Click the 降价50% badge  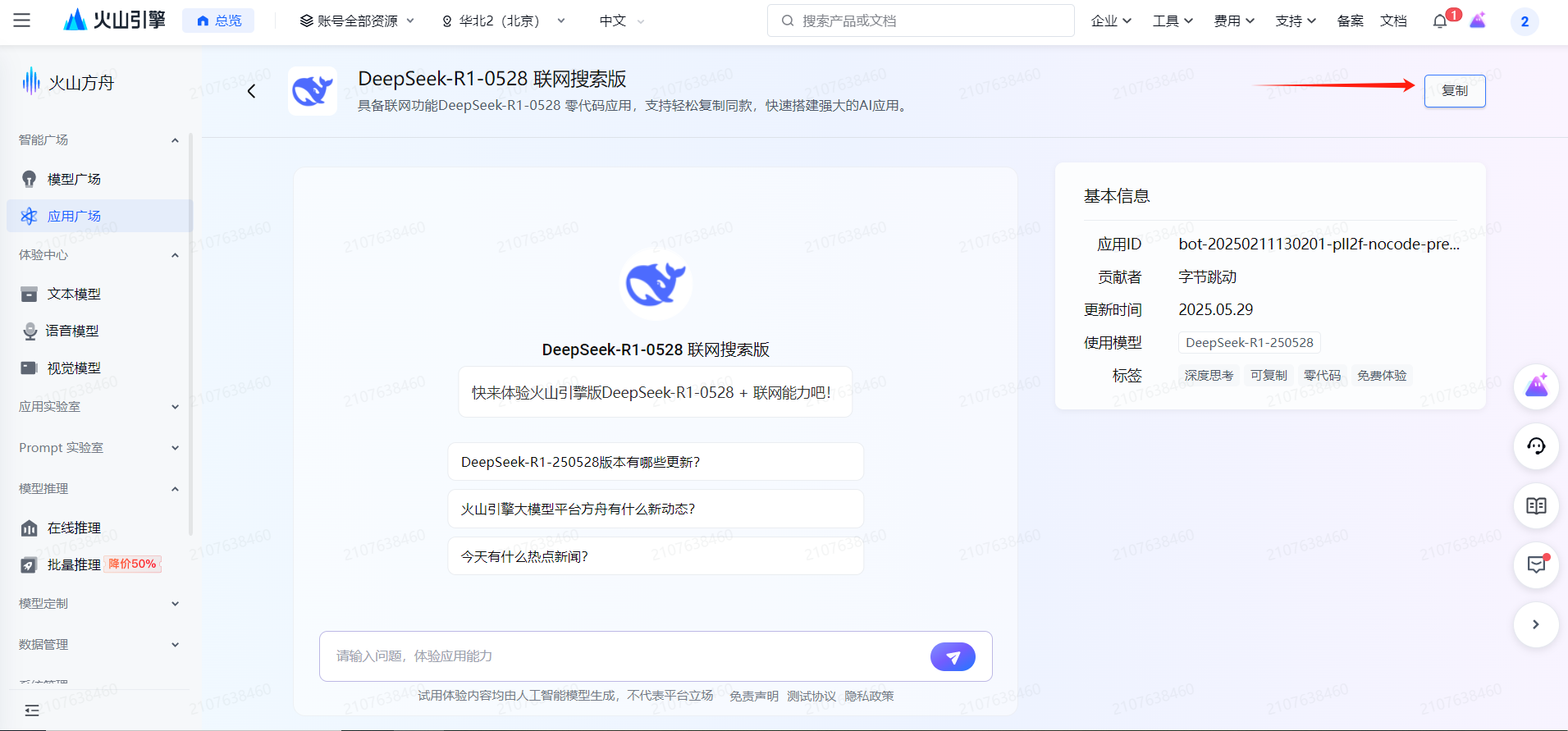[x=133, y=564]
